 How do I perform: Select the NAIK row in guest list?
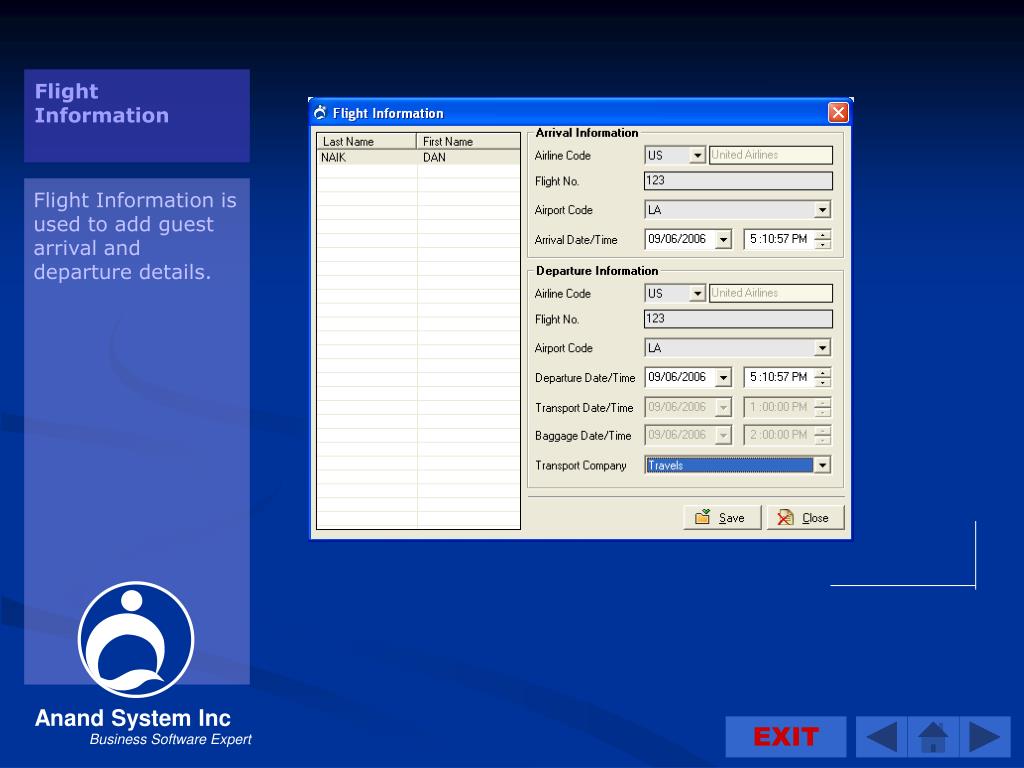pos(418,157)
